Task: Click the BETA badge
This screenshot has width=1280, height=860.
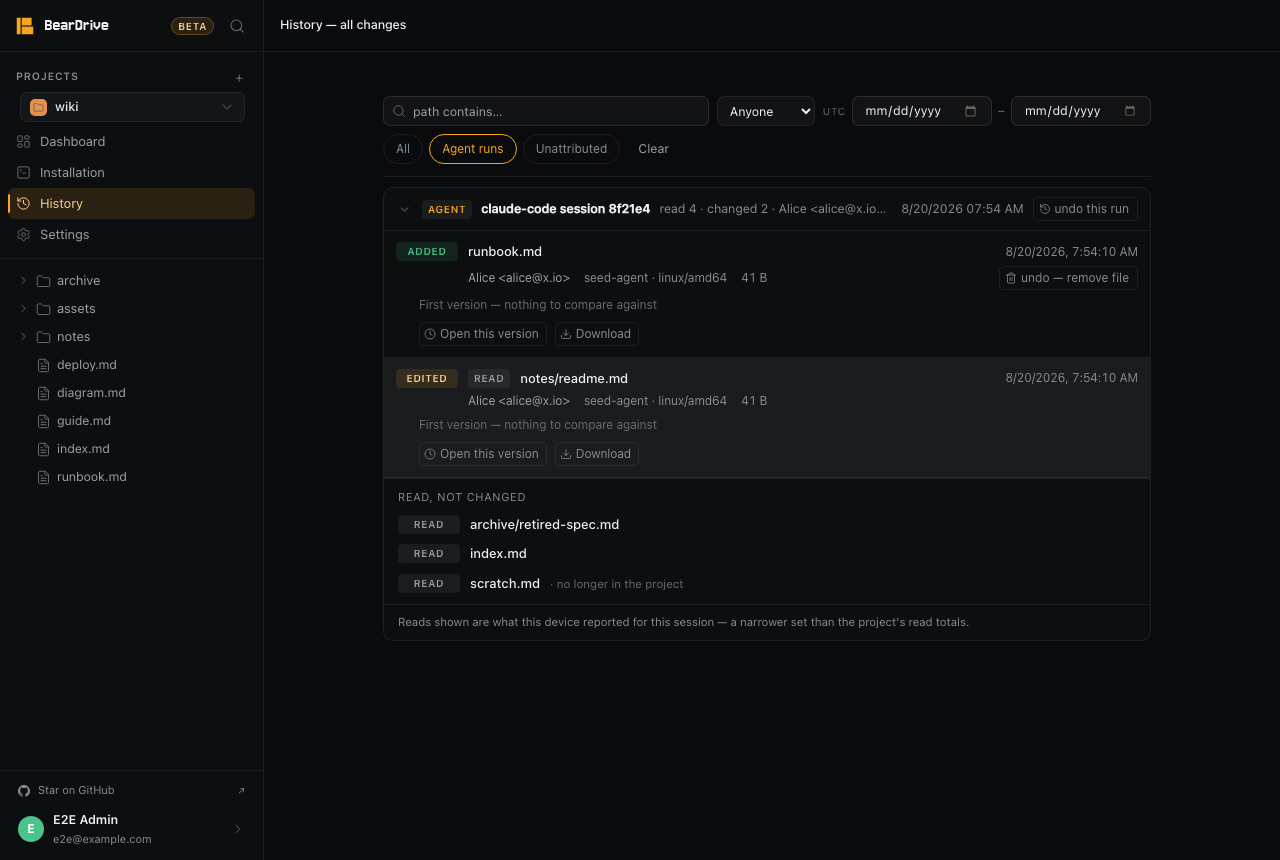Action: click(x=192, y=26)
